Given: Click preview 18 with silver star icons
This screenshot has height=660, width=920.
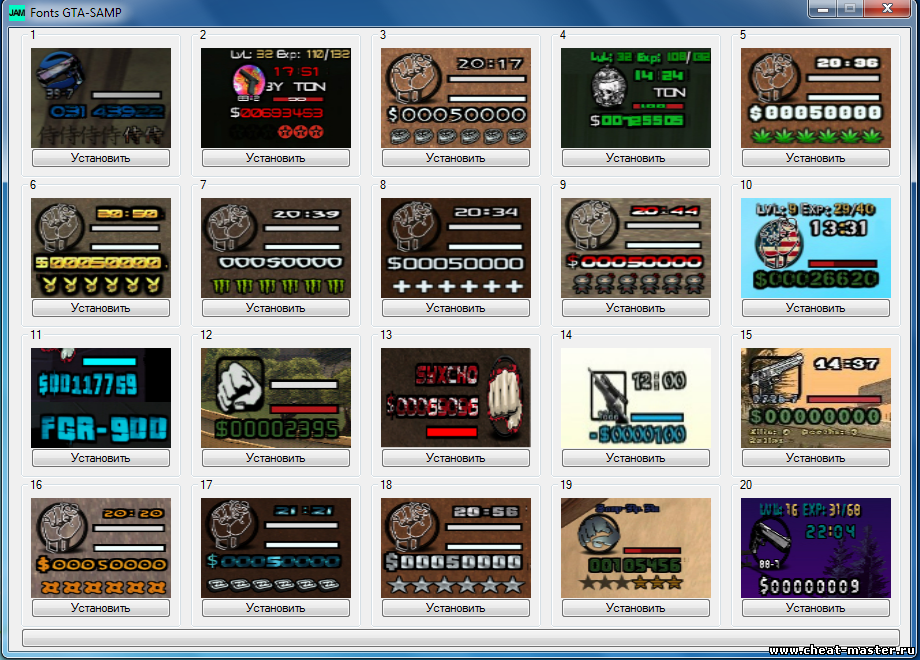Looking at the screenshot, I should pyautogui.click(x=456, y=547).
